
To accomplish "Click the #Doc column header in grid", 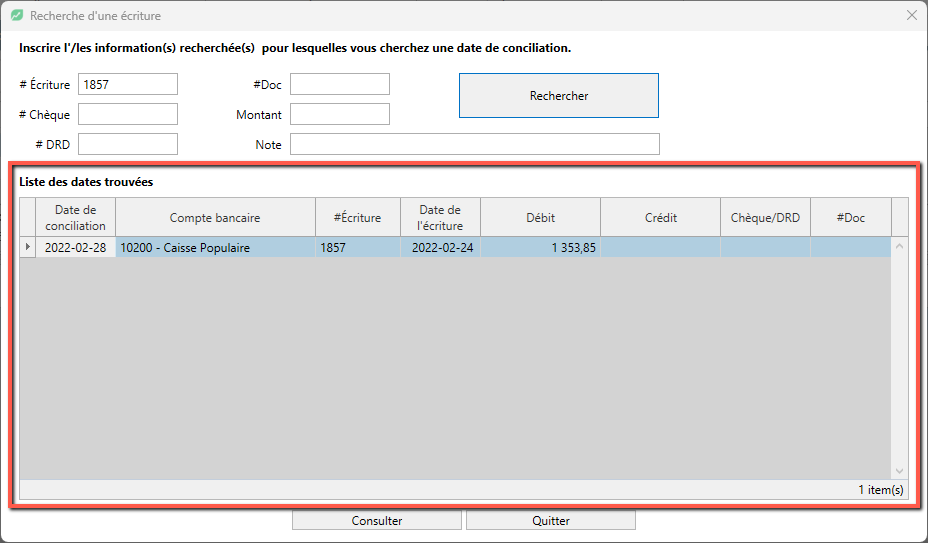I will [x=851, y=217].
